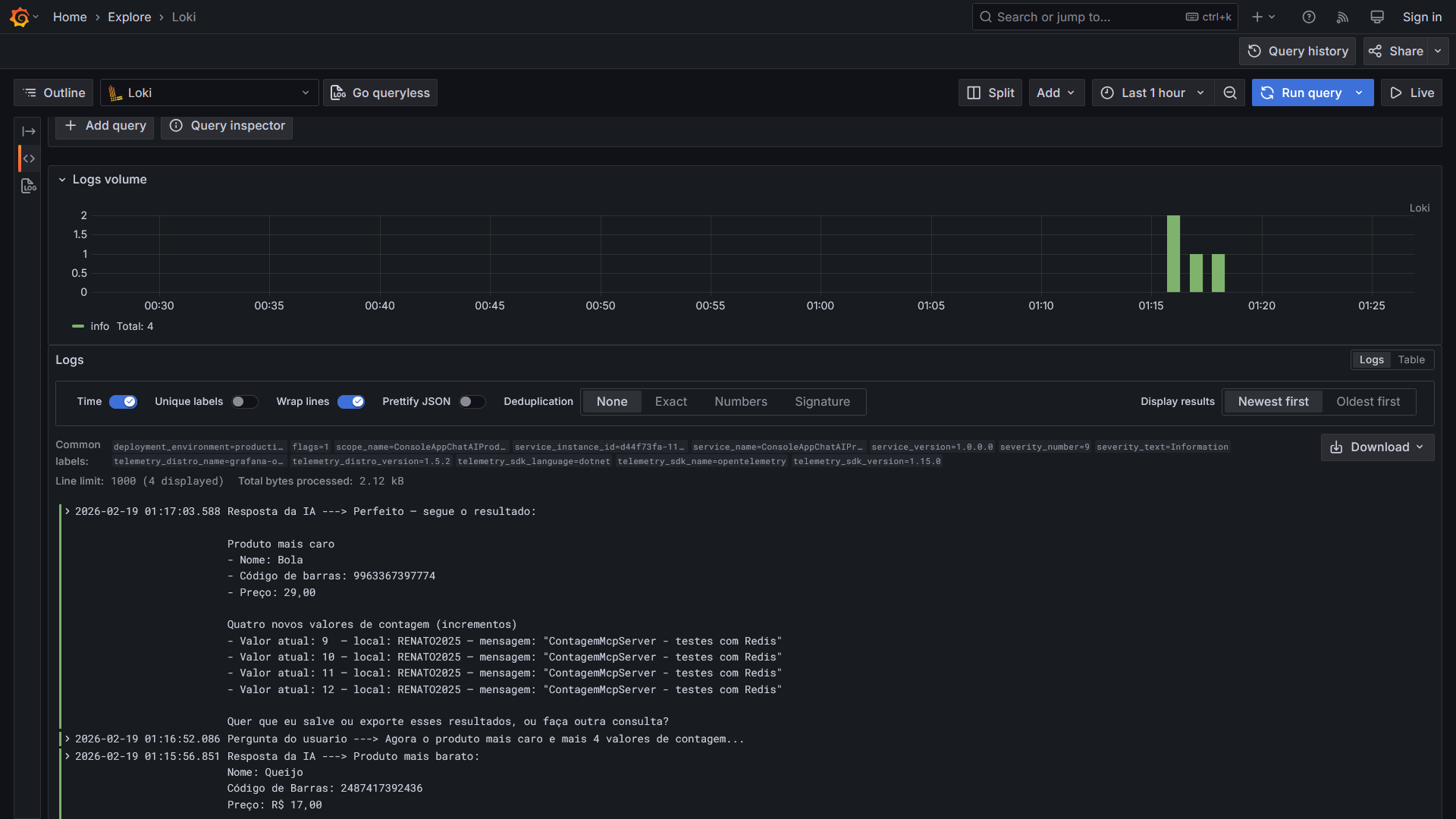Collapse the Logs volume panel
Viewport: 1456px width, 819px height.
62,180
